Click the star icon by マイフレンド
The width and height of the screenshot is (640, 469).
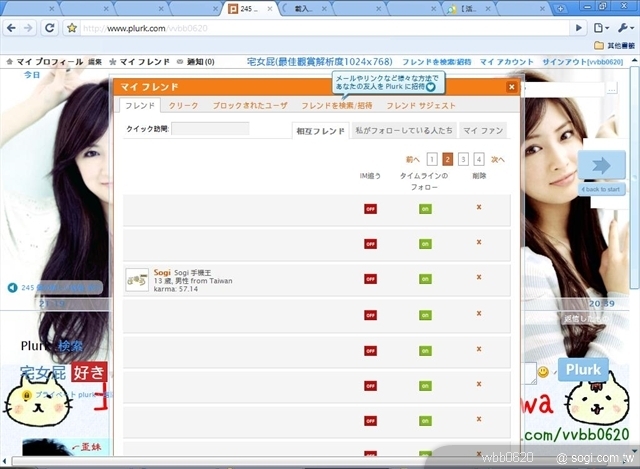[x=113, y=62]
